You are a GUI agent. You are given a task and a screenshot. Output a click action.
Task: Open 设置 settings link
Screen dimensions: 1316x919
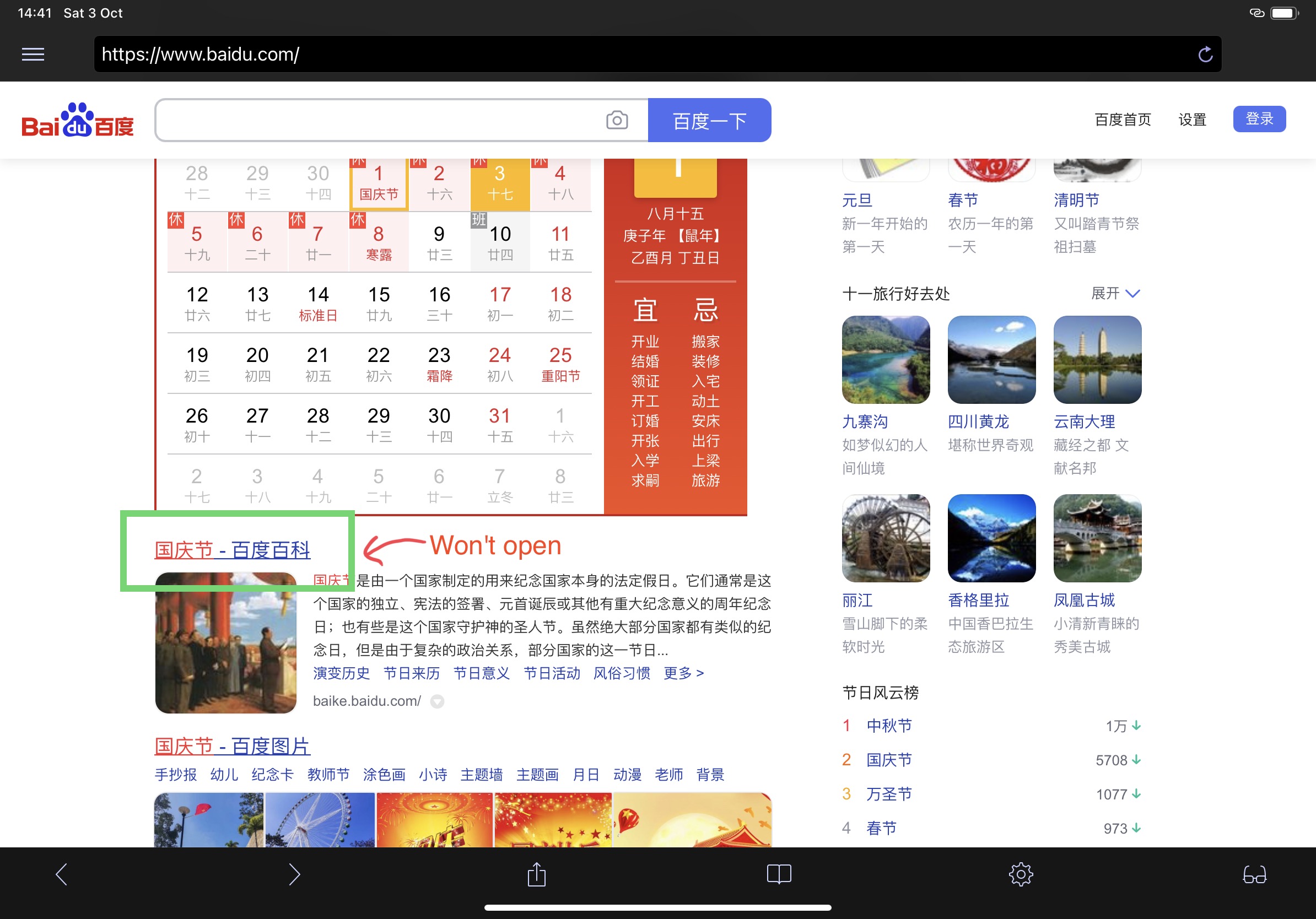click(x=1192, y=119)
